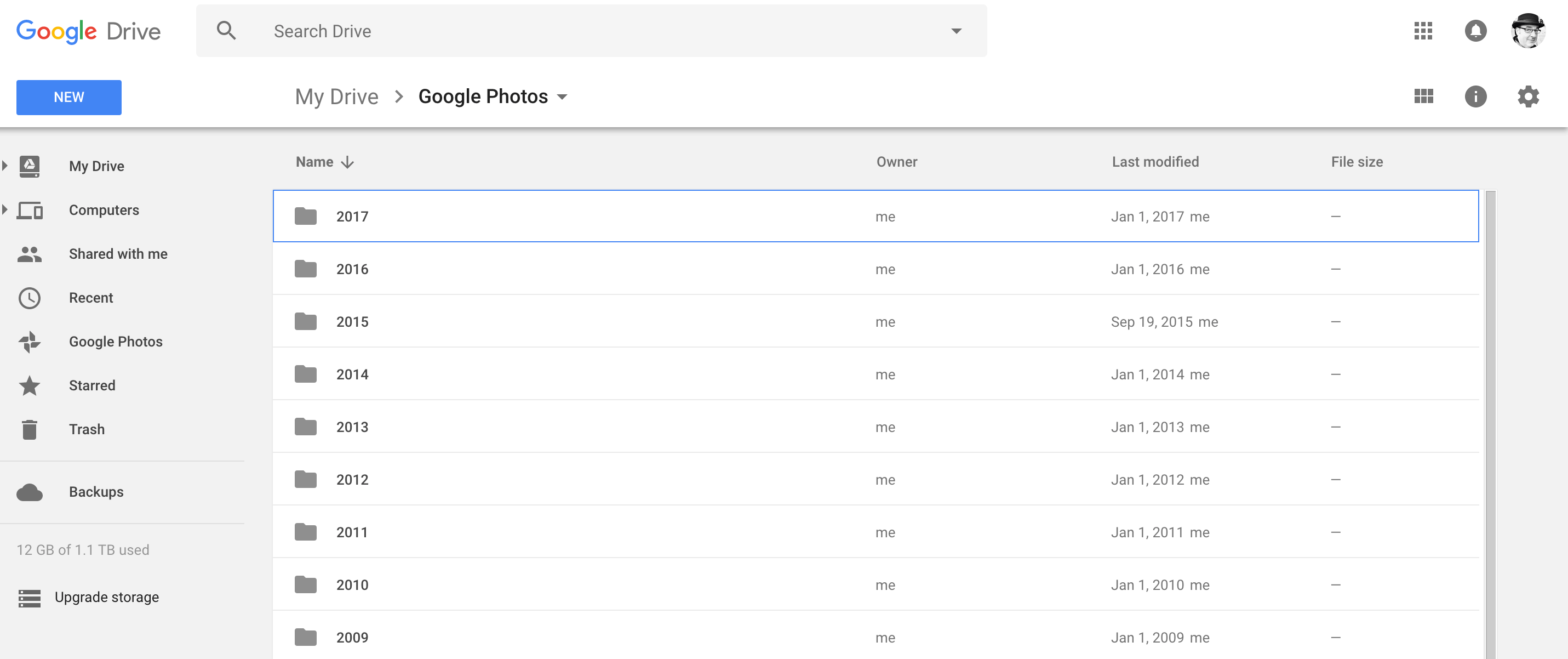Click the File size column header

(x=1357, y=162)
